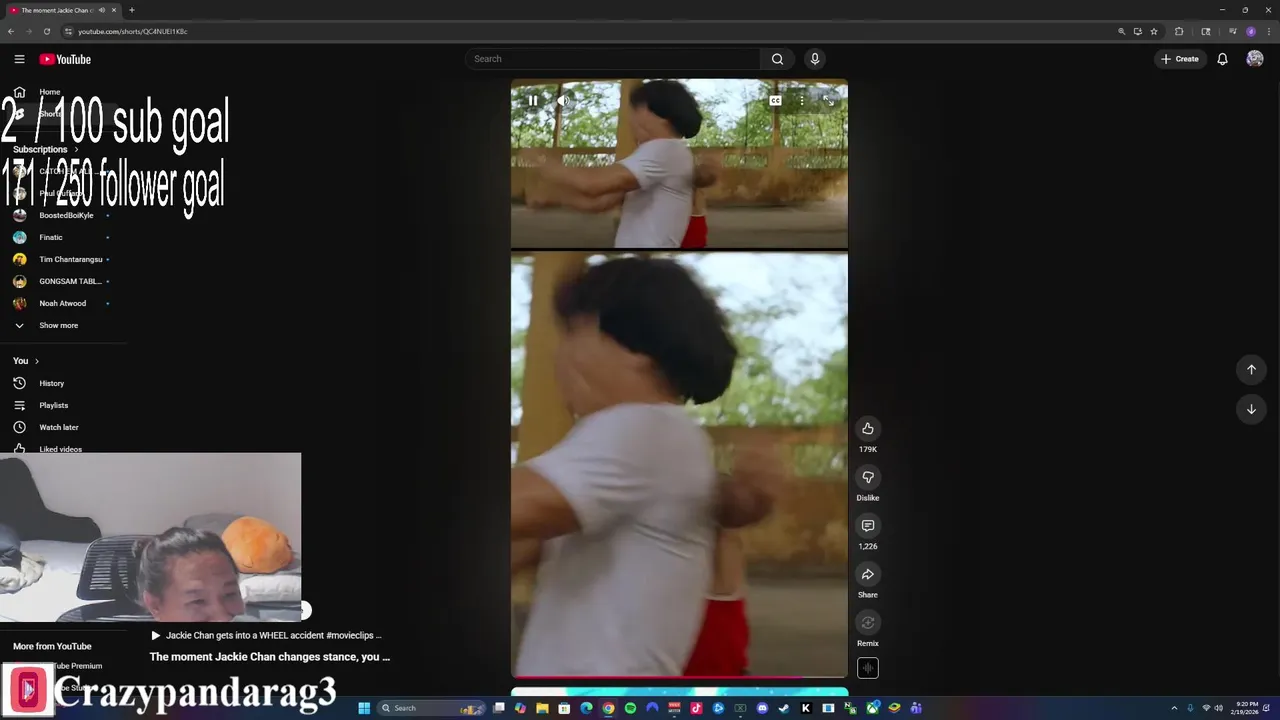This screenshot has height=720, width=1280.
Task: Open the Short's sound source icon
Action: point(868,668)
